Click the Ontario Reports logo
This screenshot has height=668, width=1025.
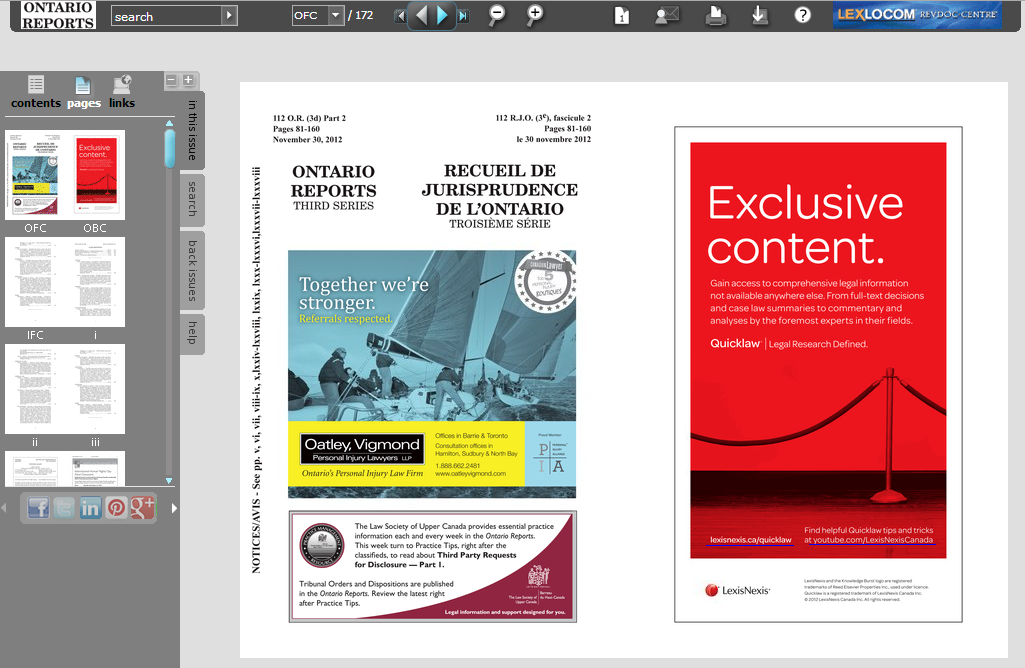coord(58,15)
